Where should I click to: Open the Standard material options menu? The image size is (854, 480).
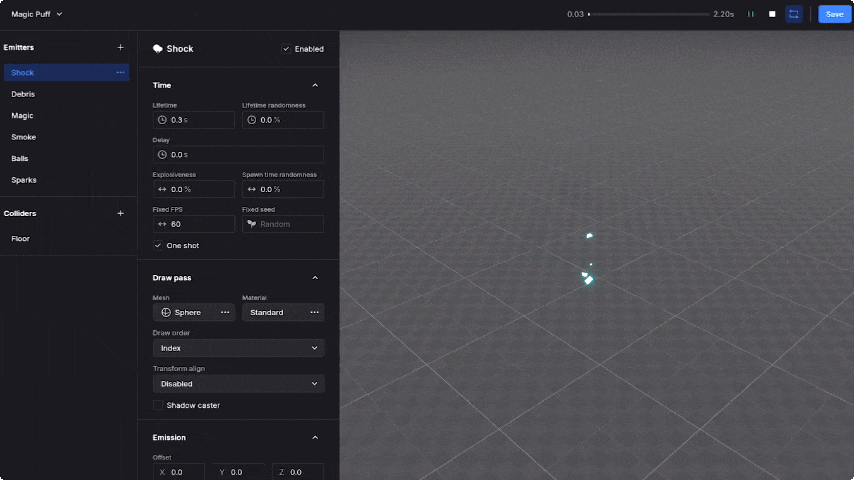click(314, 312)
